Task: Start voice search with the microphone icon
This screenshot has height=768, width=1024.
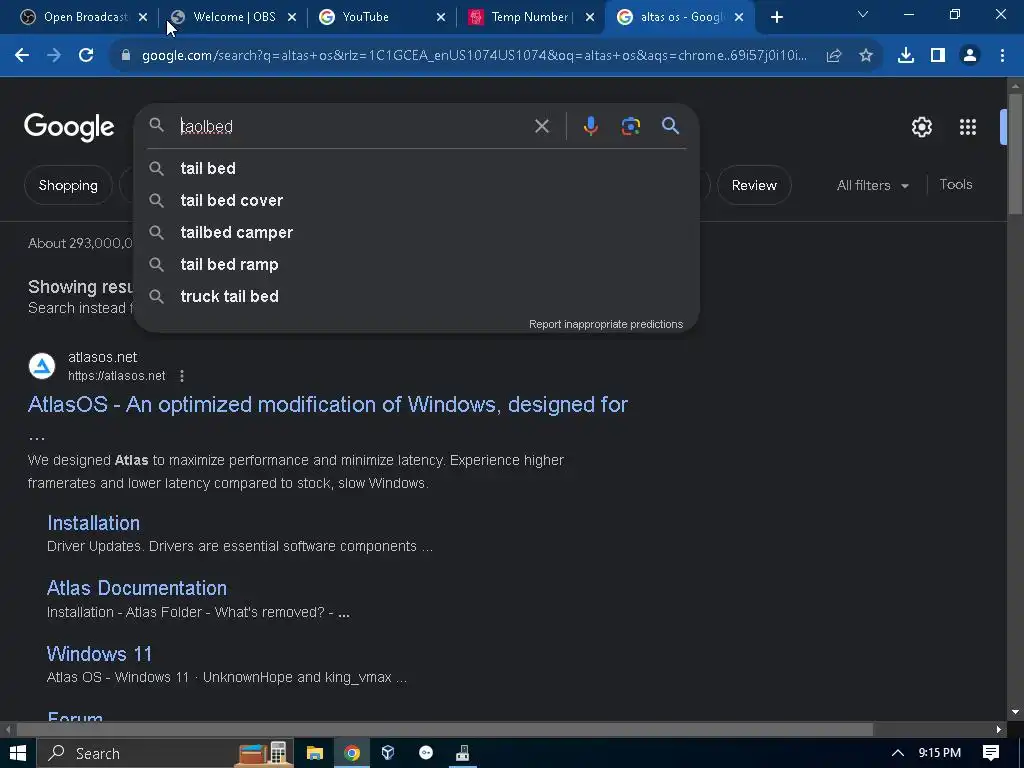Action: pyautogui.click(x=590, y=126)
